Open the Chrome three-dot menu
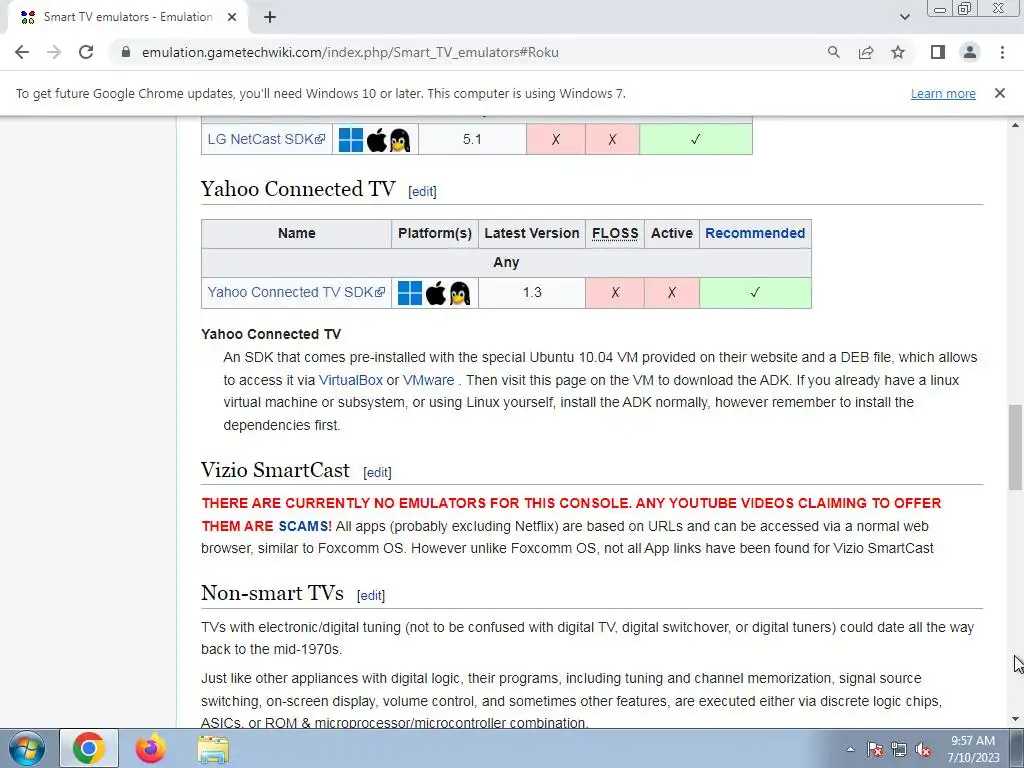1024x768 pixels. pos(1002,52)
